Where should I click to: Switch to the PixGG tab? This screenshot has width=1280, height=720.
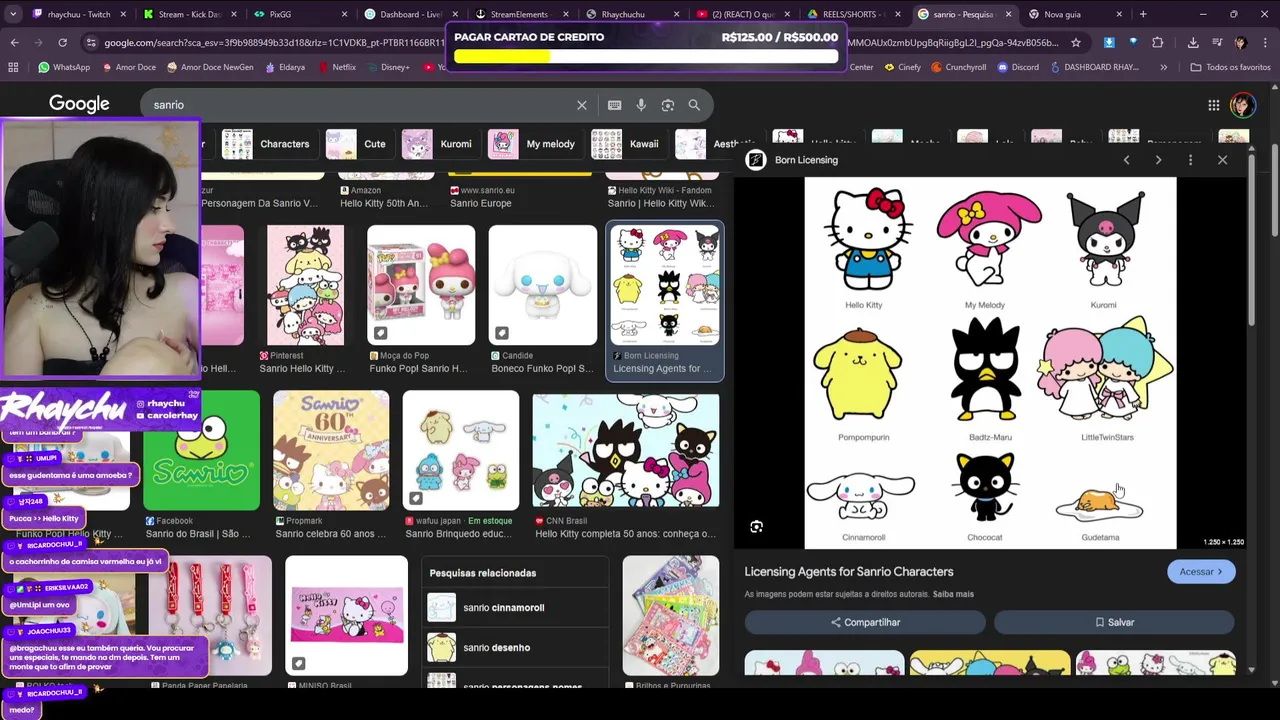coord(298,14)
